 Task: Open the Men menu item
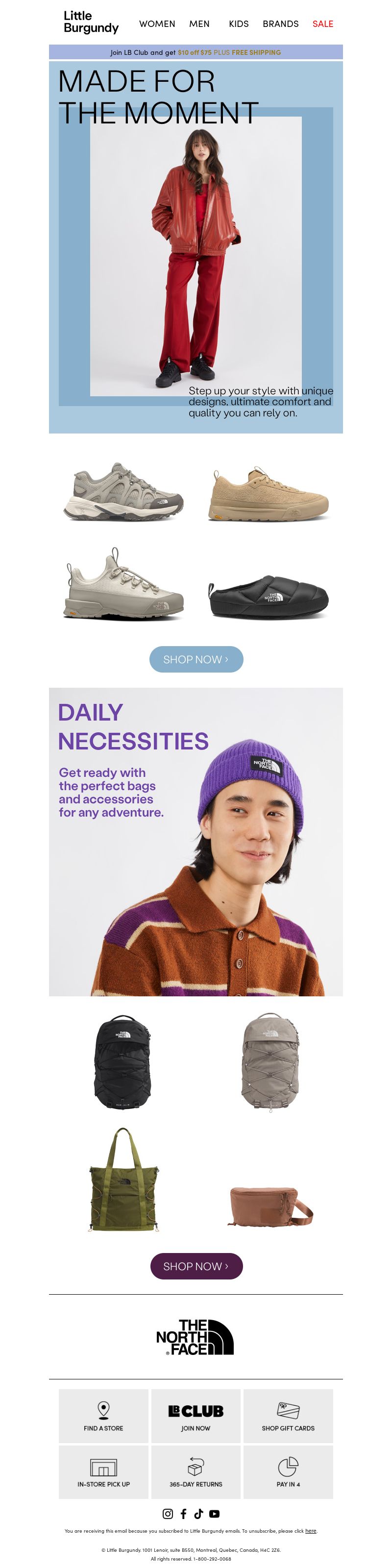[x=199, y=24]
